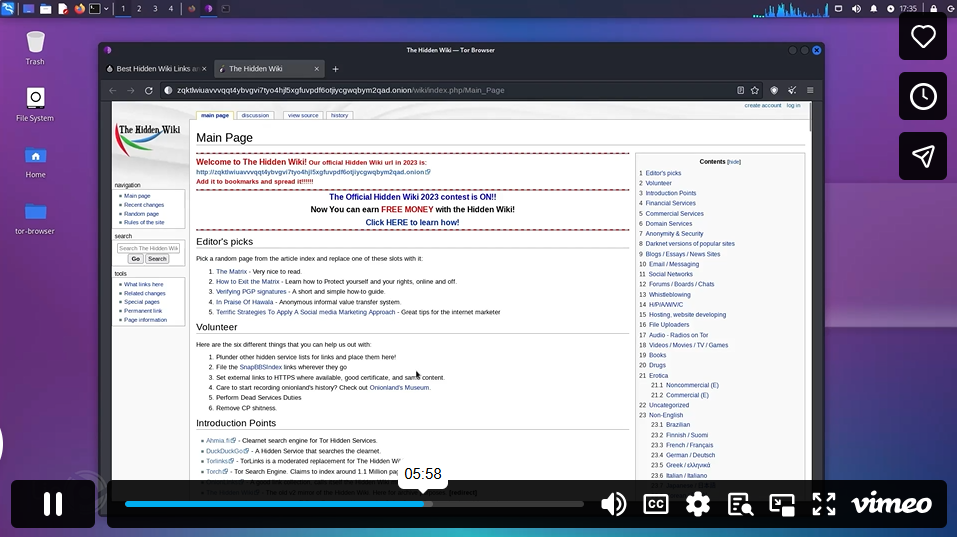The width and height of the screenshot is (957, 537).
Task: Open Tor Browser hamburger menu
Action: (x=809, y=90)
